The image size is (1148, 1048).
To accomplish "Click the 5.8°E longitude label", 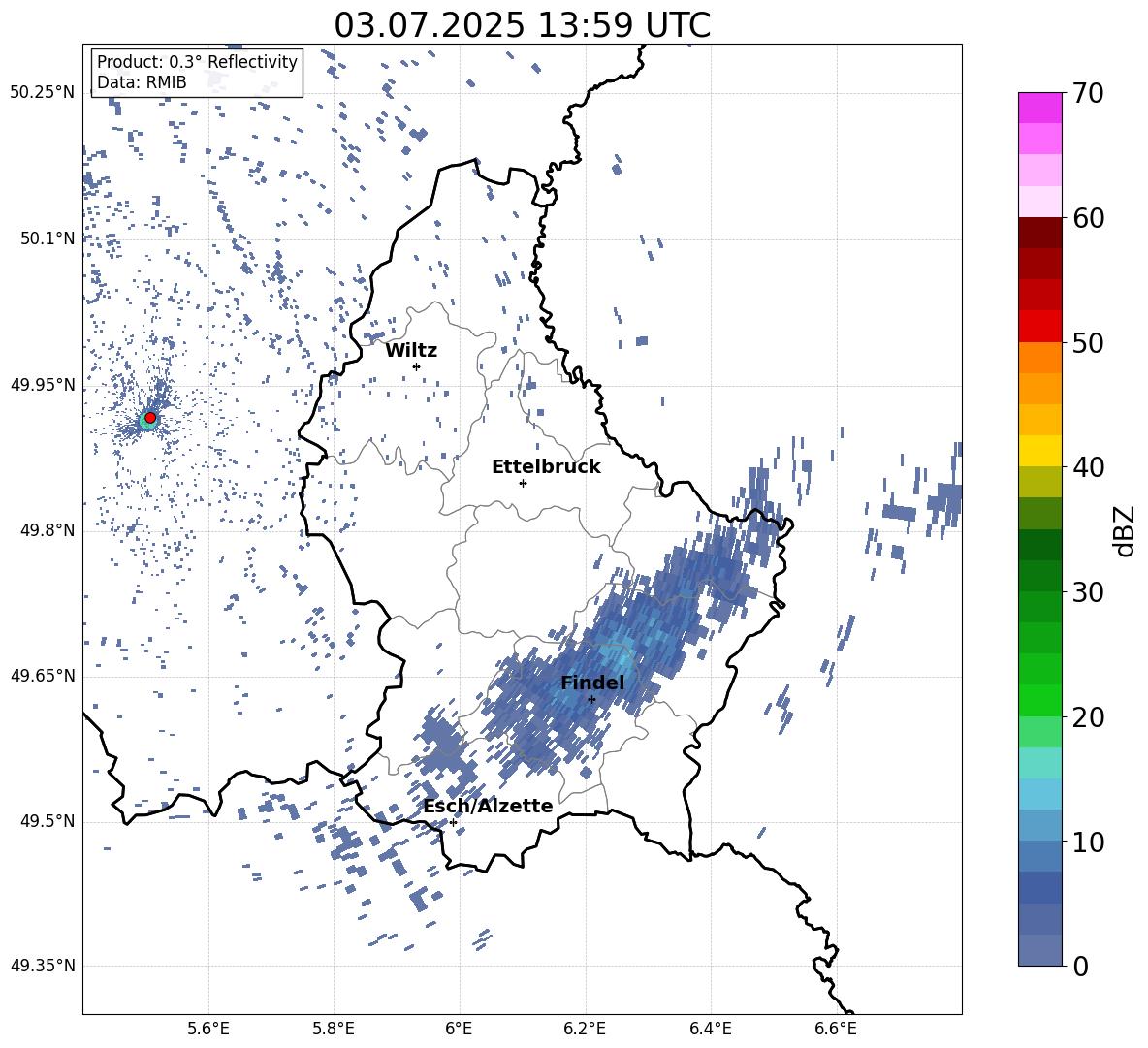I will [x=334, y=1029].
